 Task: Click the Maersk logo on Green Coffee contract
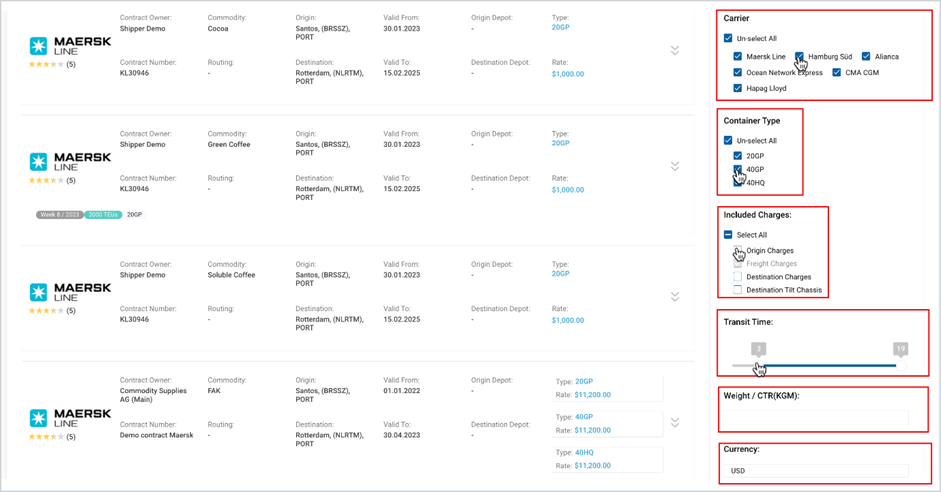point(70,161)
